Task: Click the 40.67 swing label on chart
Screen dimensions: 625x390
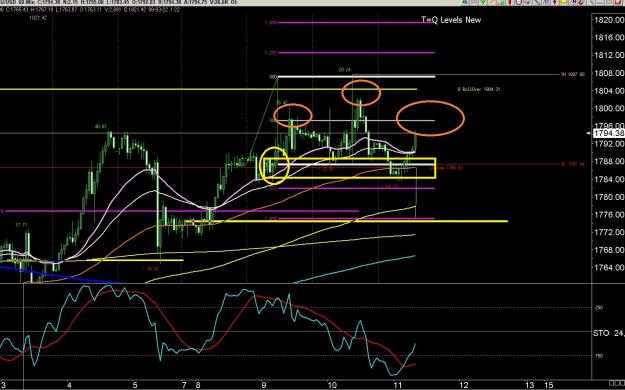Action: 101,127
